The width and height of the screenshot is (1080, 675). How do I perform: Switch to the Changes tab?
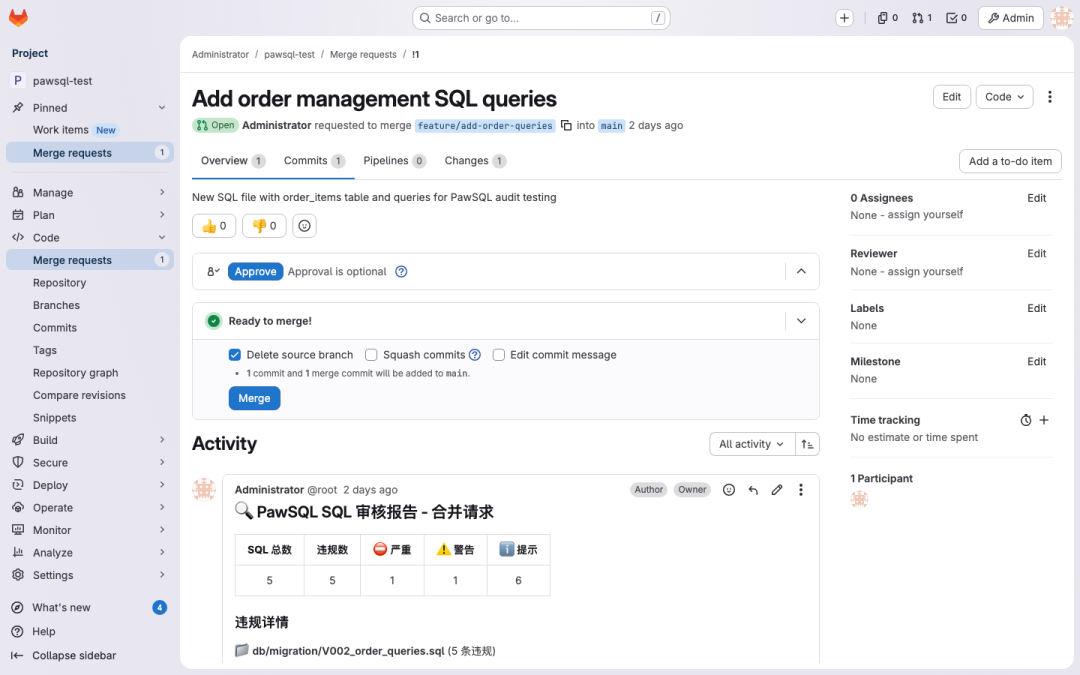(x=475, y=161)
